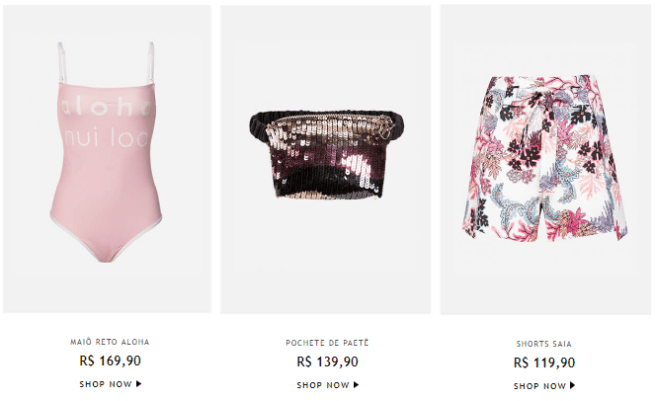The height and width of the screenshot is (401, 655).
Task: Click the arrow icon beside Maiô Shop Now
Action: 139,383
